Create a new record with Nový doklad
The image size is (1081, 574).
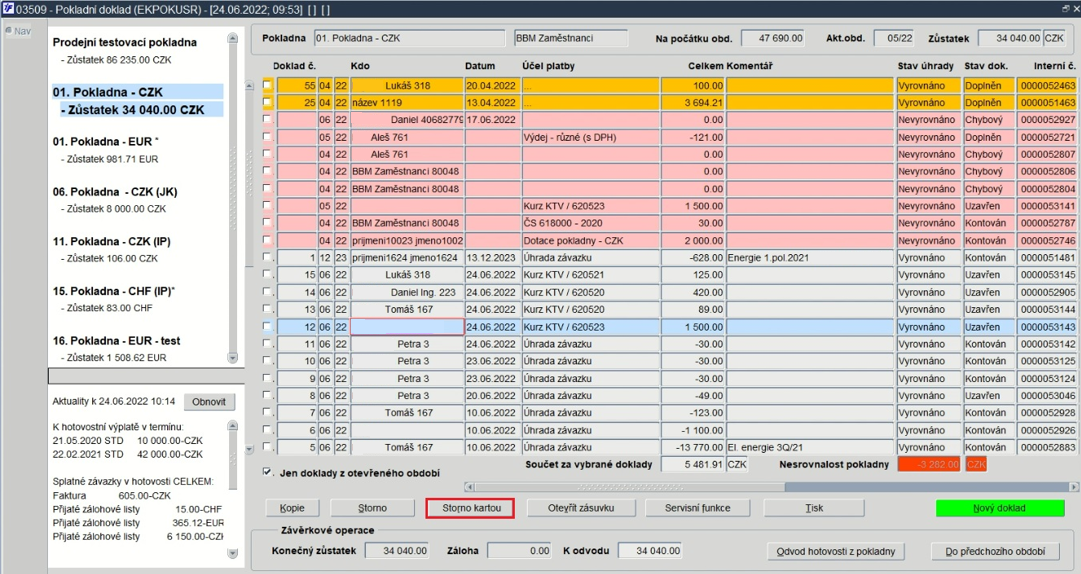[1000, 508]
